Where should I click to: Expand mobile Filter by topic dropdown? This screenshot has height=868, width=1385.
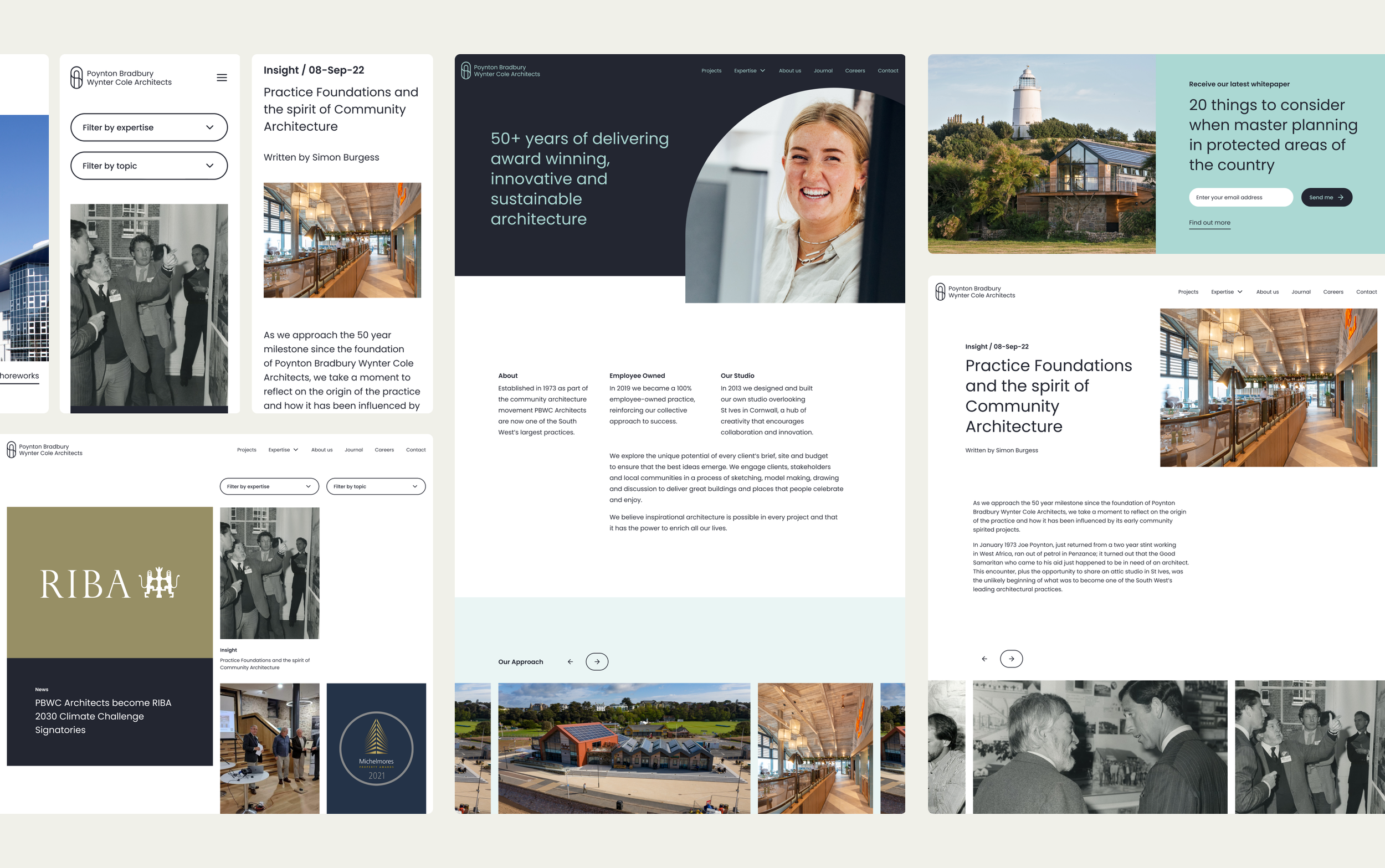click(x=148, y=166)
